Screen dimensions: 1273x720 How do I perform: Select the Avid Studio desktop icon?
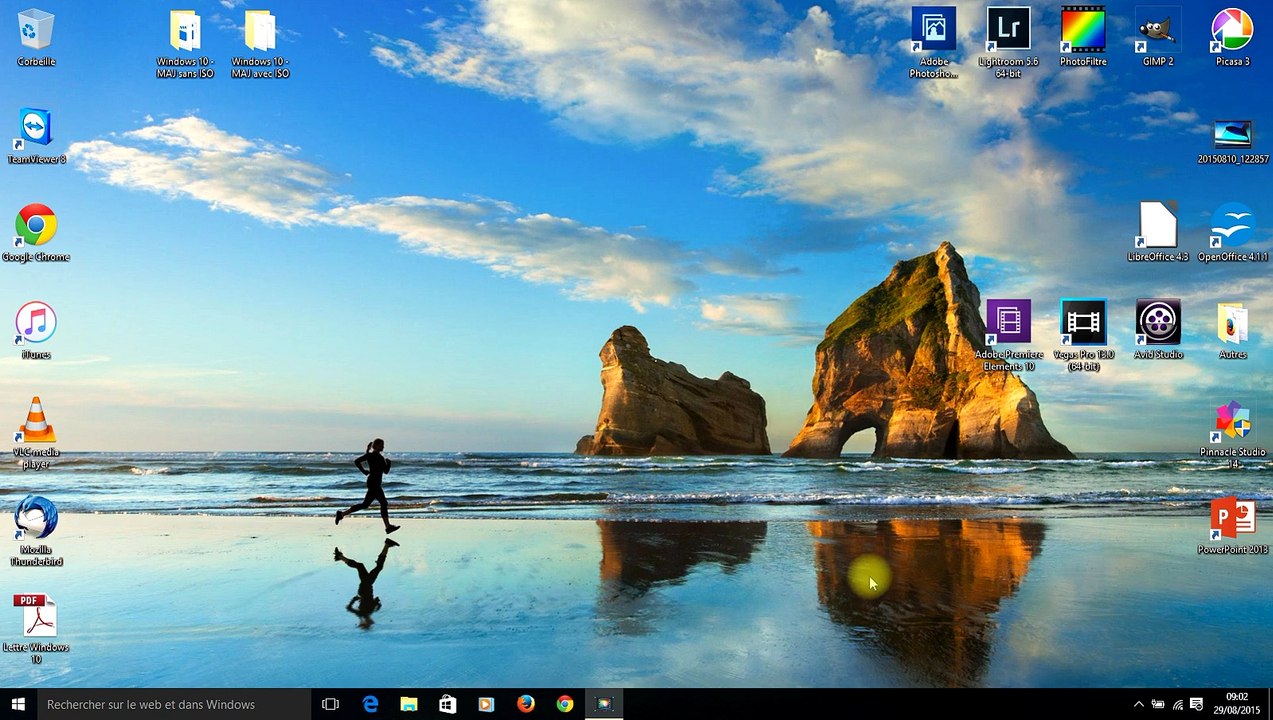[x=1158, y=330]
